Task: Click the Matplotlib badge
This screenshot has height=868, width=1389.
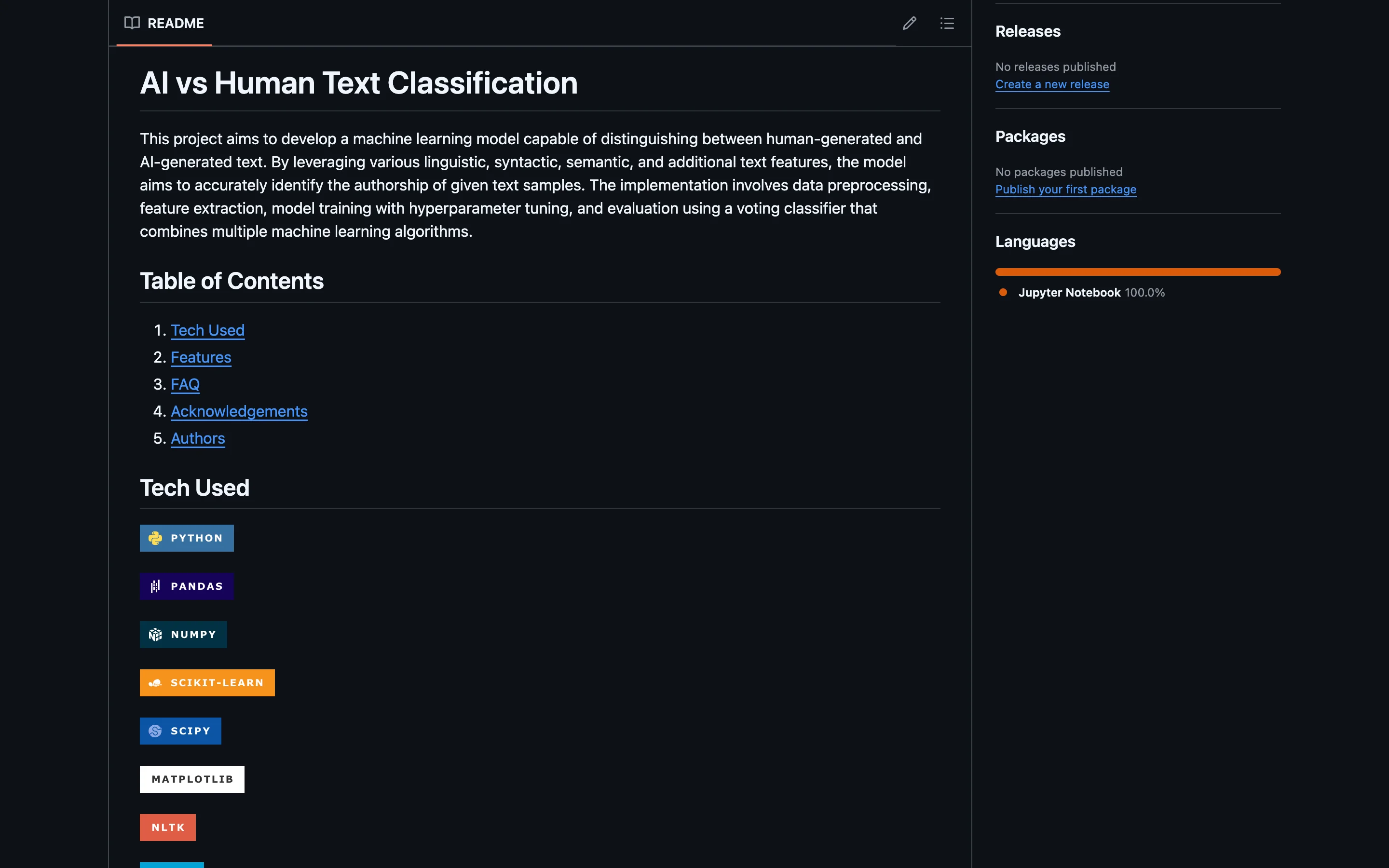Action: pyautogui.click(x=191, y=779)
